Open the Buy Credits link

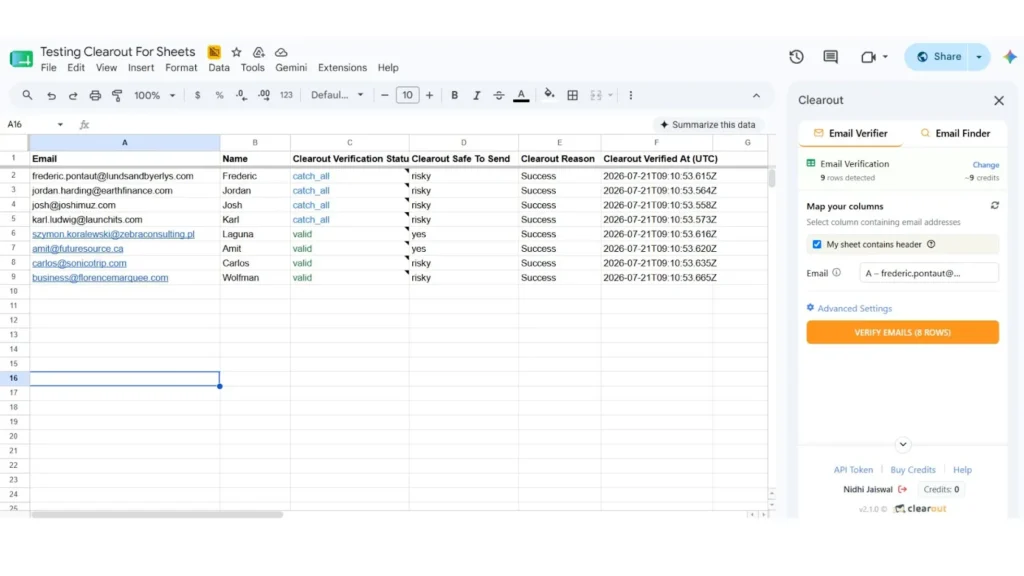(x=913, y=470)
